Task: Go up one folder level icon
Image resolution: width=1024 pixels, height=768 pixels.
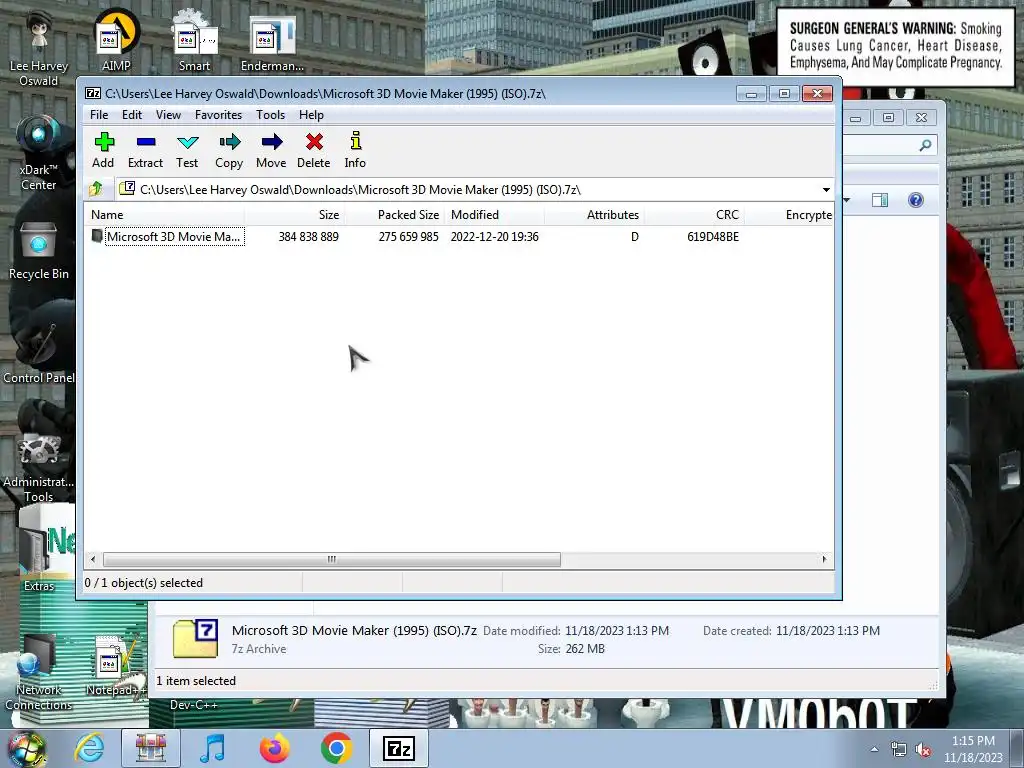Action: coord(96,189)
